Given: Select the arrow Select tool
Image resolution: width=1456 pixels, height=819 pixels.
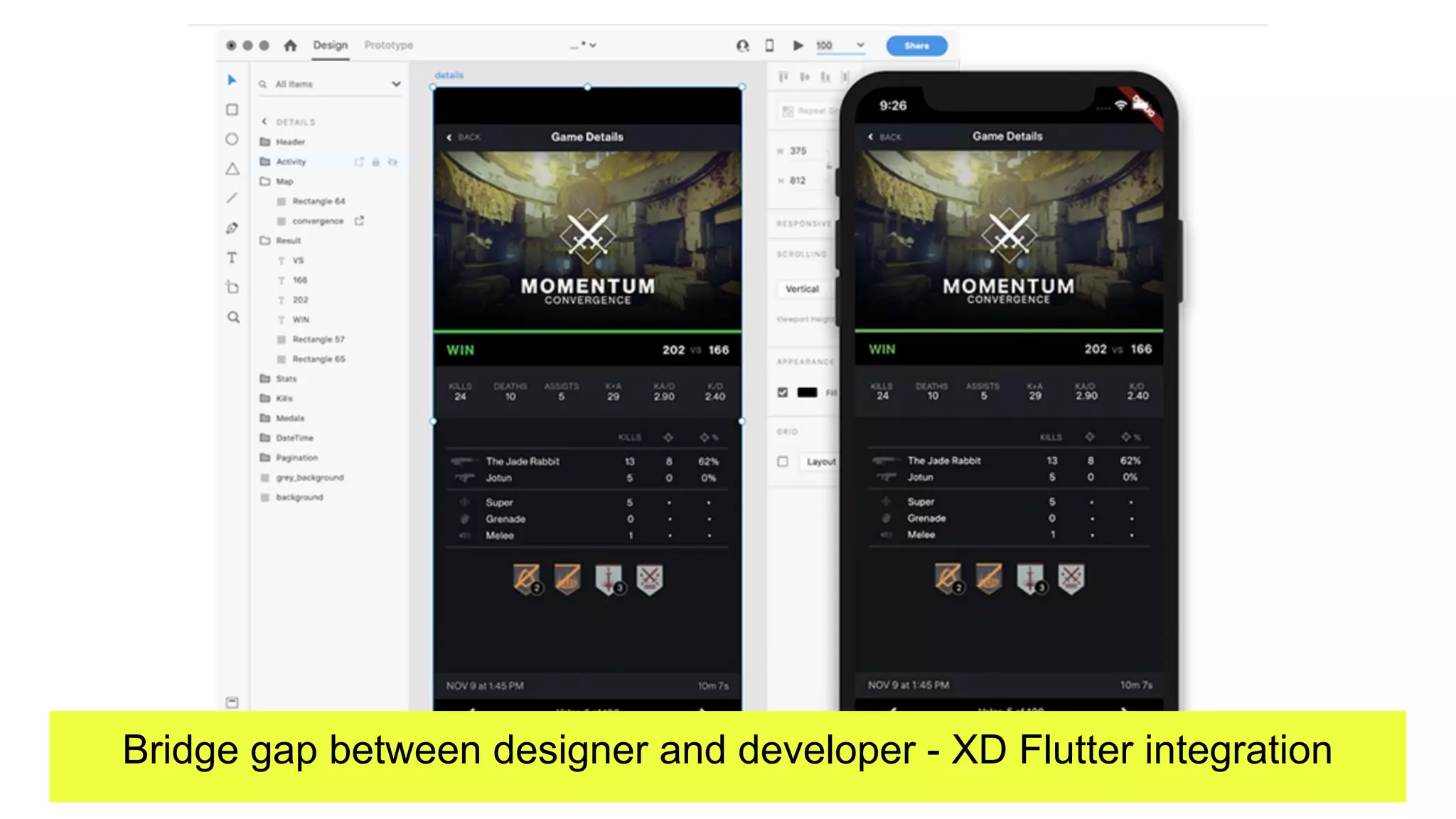Looking at the screenshot, I should coord(232,80).
